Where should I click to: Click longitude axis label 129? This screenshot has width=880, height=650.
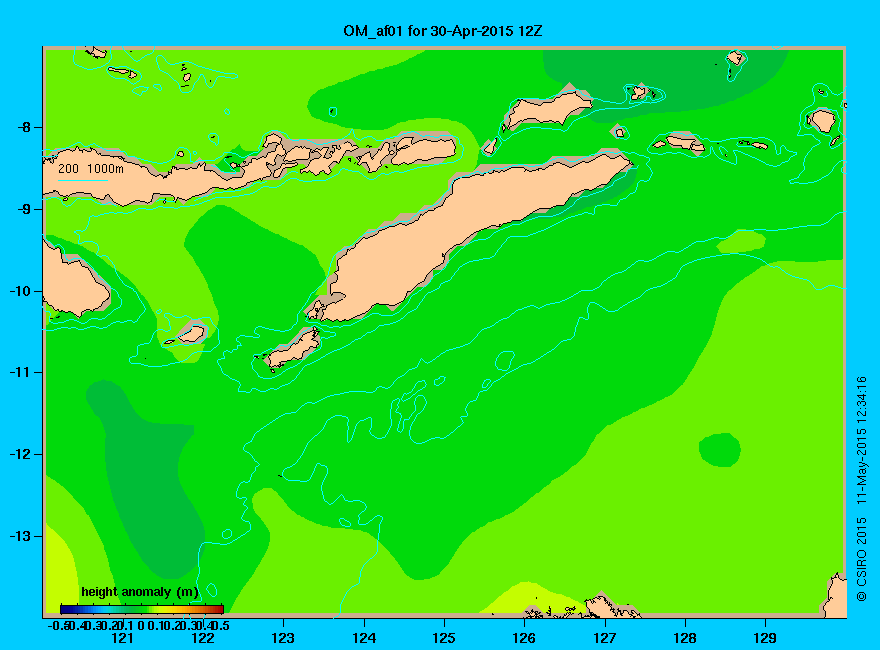(x=765, y=638)
